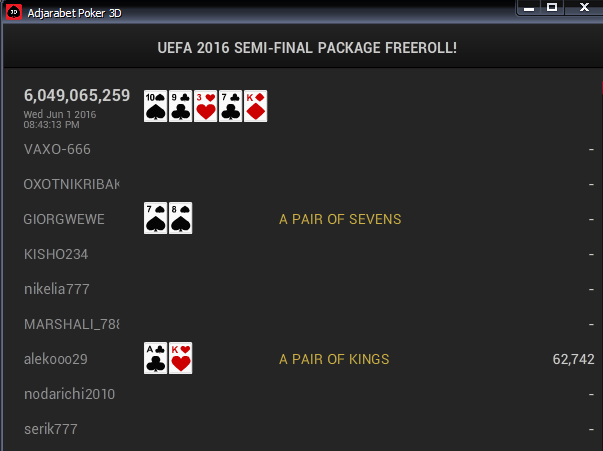The image size is (603, 451).
Task: Click player name alekooo29
Action: (x=56, y=359)
